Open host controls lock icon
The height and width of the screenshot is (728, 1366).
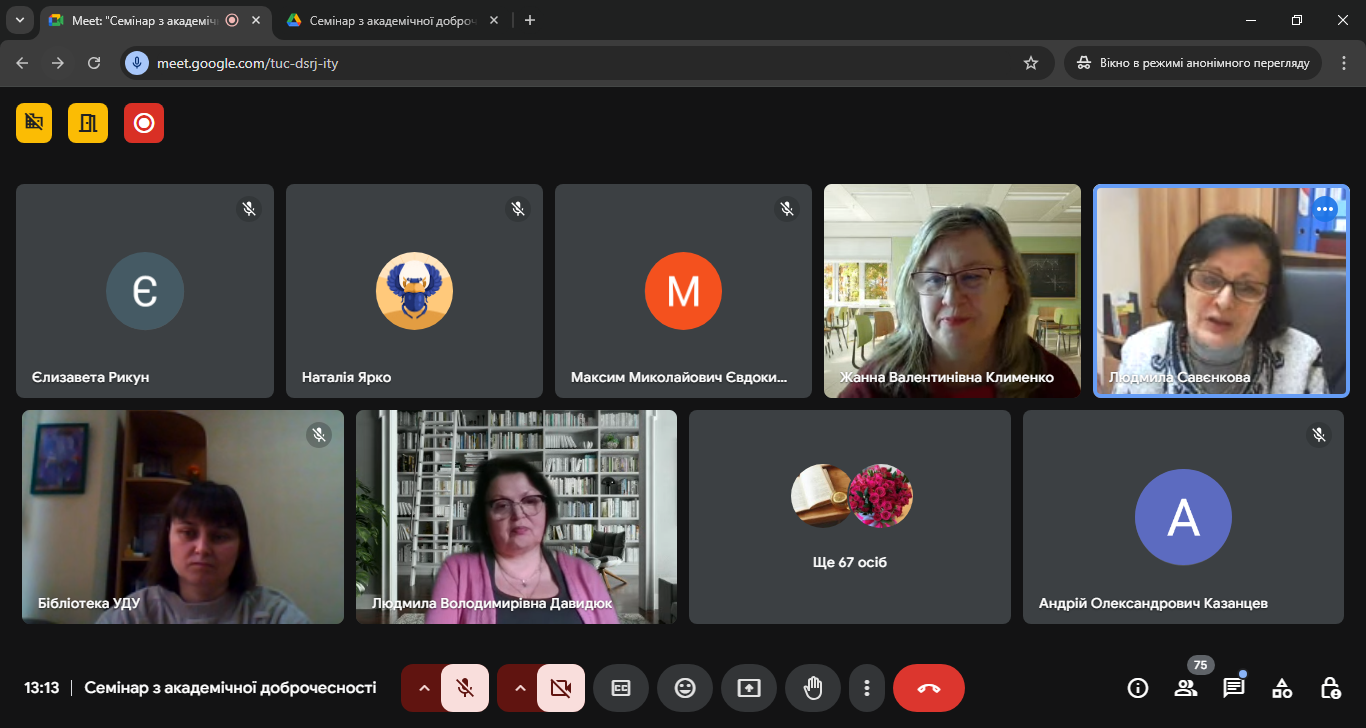(1330, 688)
